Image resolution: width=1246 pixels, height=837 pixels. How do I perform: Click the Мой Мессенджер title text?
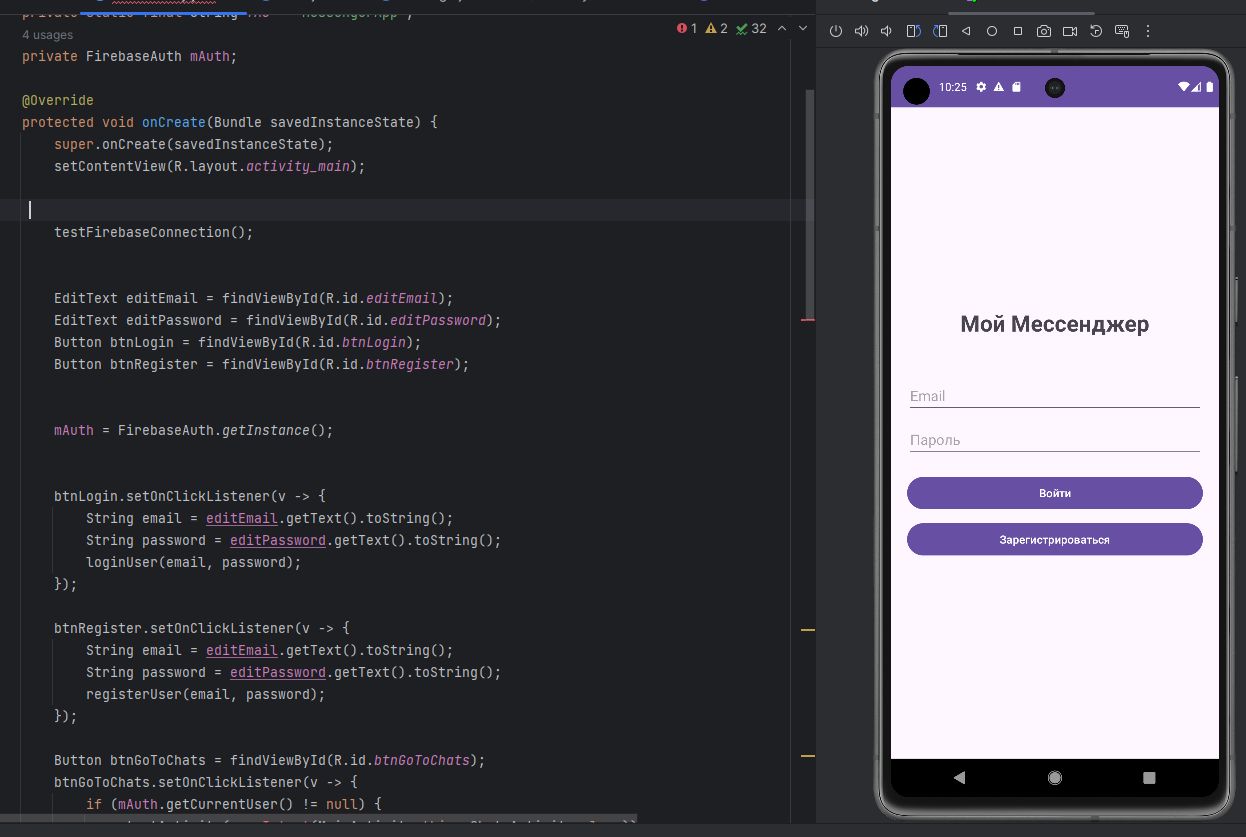1055,324
